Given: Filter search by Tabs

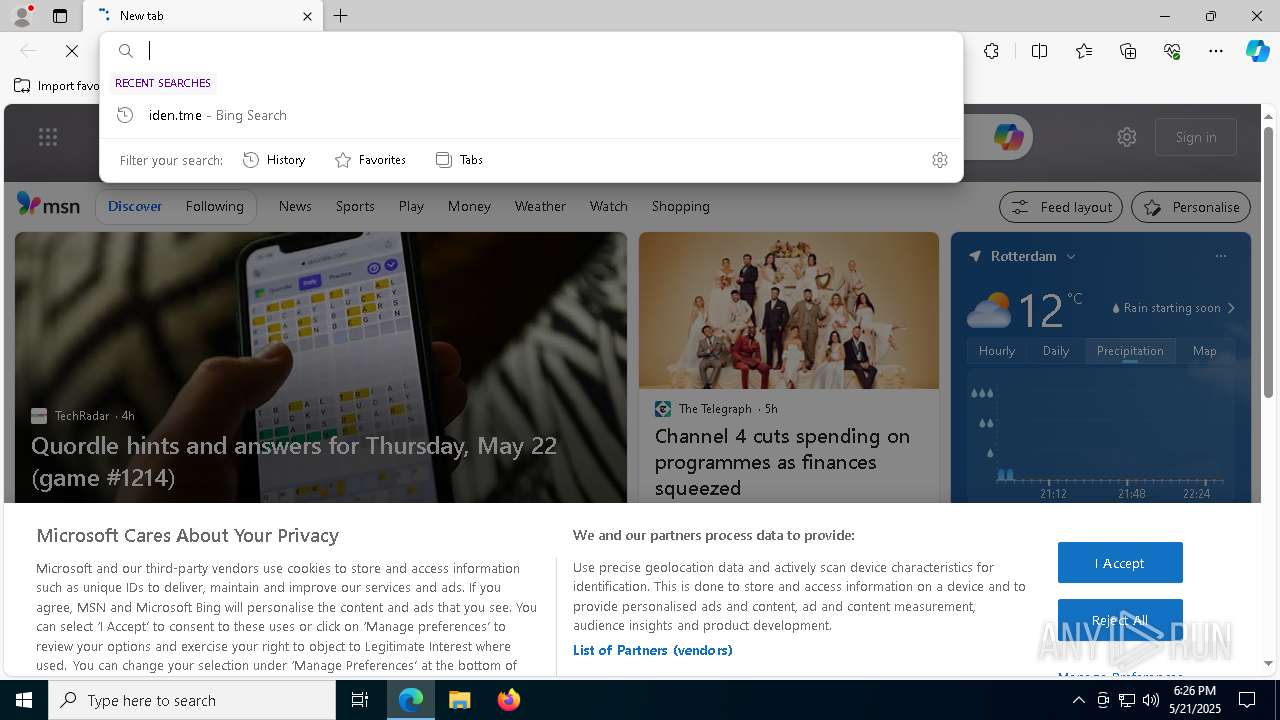Looking at the screenshot, I should pyautogui.click(x=460, y=160).
